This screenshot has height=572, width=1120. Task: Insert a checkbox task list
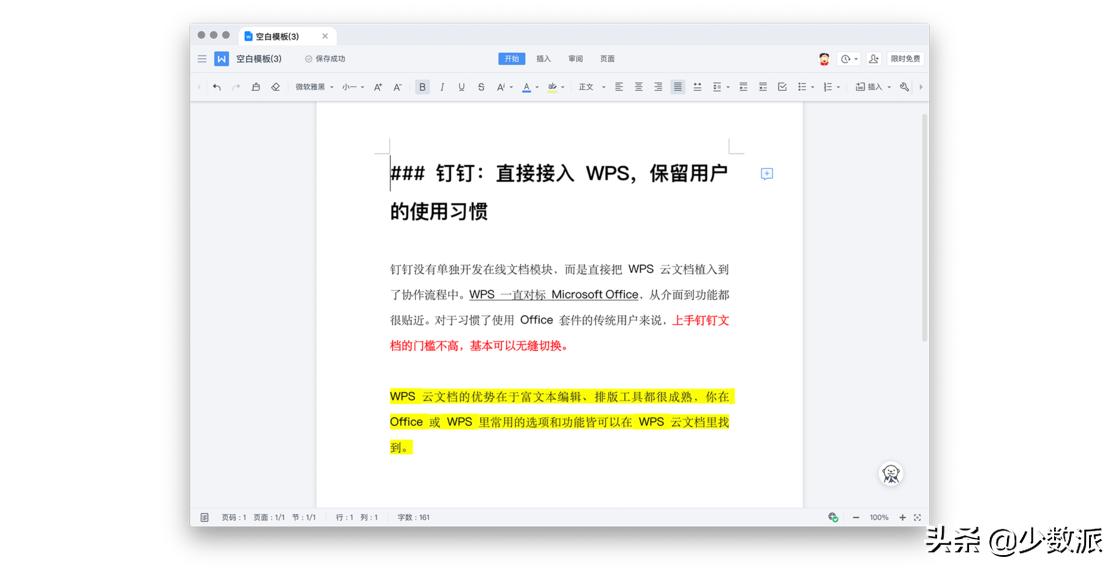coord(782,87)
